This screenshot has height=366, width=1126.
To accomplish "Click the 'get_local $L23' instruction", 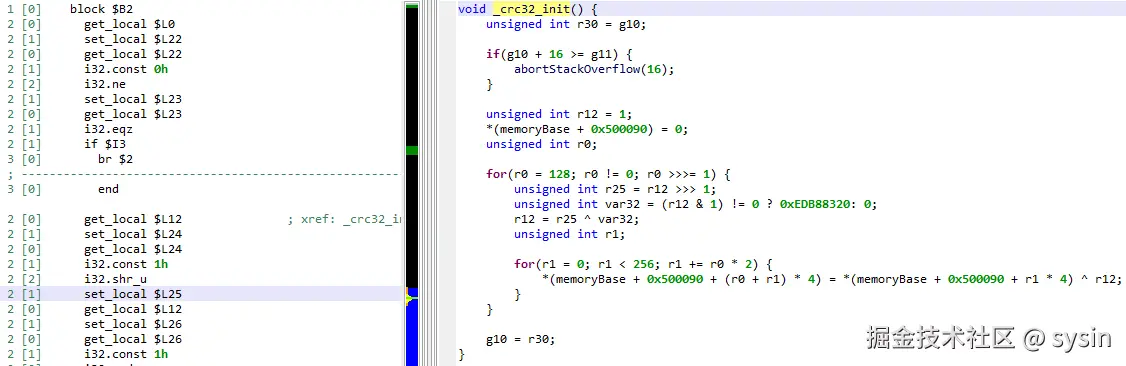I will pyautogui.click(x=133, y=114).
